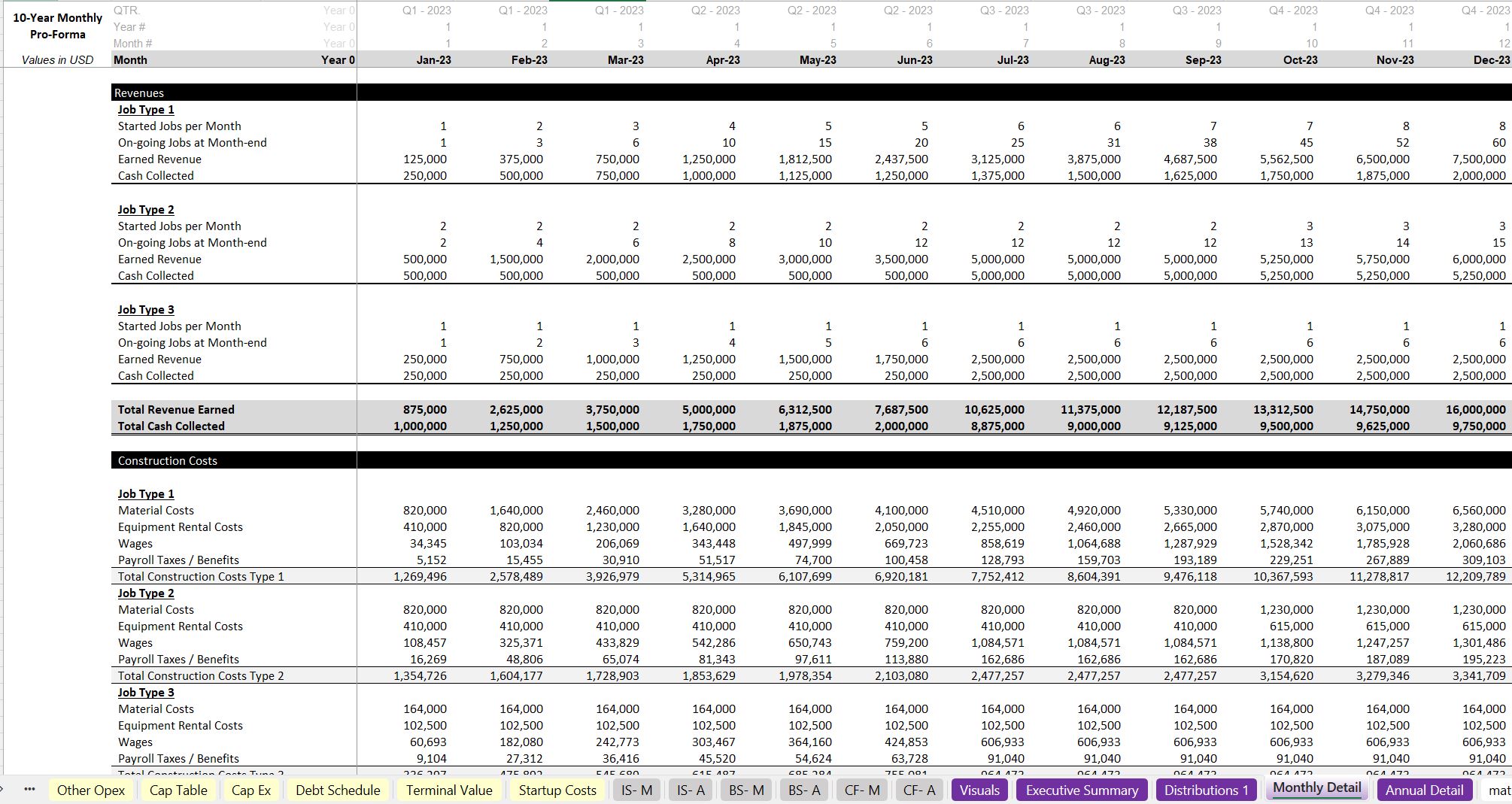The width and height of the screenshot is (1512, 804).
Task: Click the Construction Costs Job Type 3 heading
Action: click(x=146, y=692)
